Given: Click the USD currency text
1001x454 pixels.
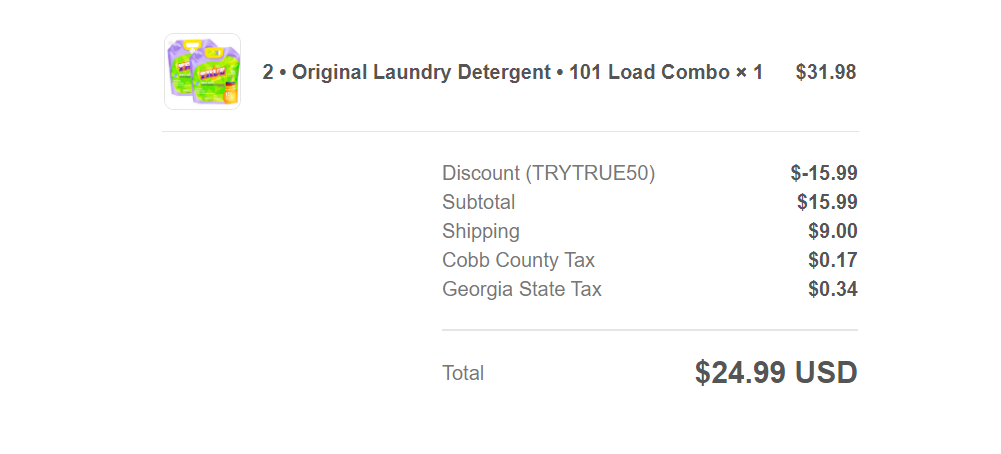Looking at the screenshot, I should [x=826, y=372].
